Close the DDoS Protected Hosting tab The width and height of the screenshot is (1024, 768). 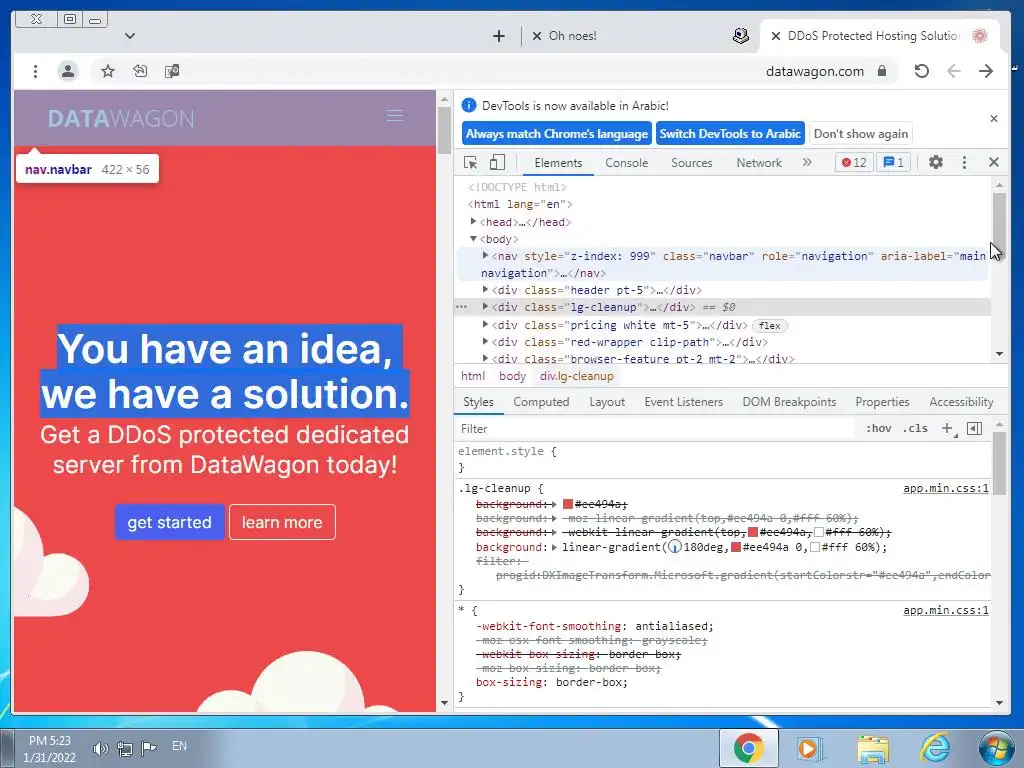(776, 36)
